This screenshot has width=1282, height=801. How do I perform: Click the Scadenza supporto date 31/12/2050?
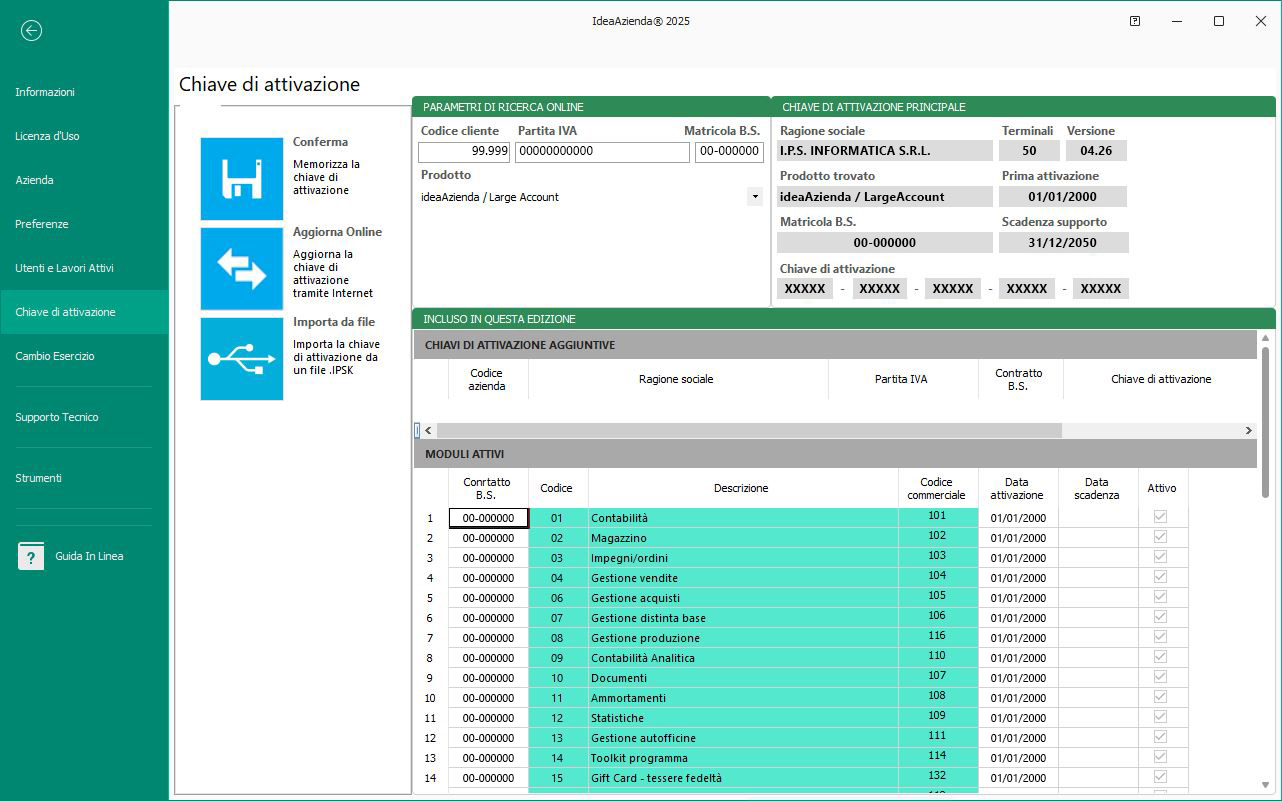tap(1063, 243)
